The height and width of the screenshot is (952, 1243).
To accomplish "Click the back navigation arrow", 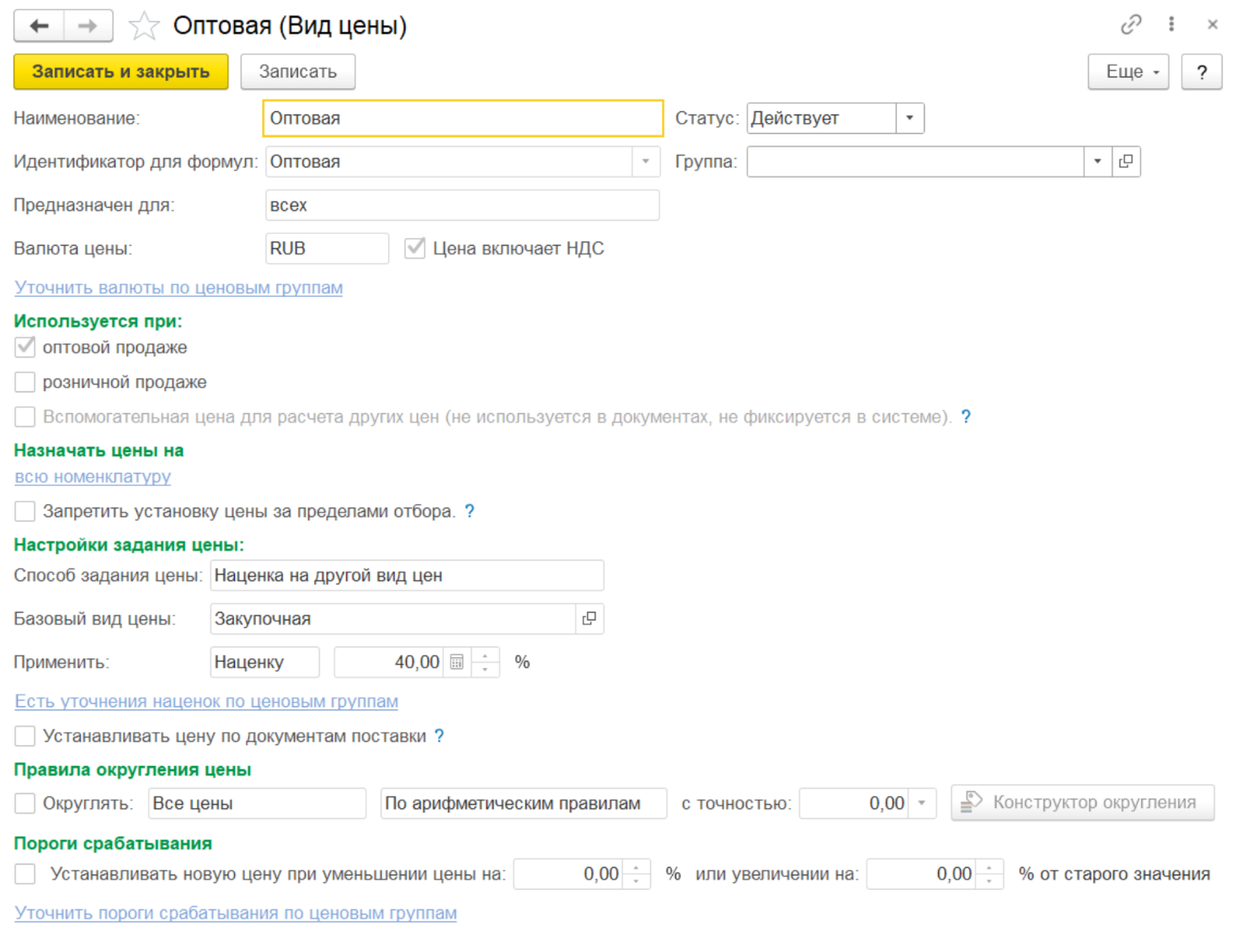I will pos(39,26).
